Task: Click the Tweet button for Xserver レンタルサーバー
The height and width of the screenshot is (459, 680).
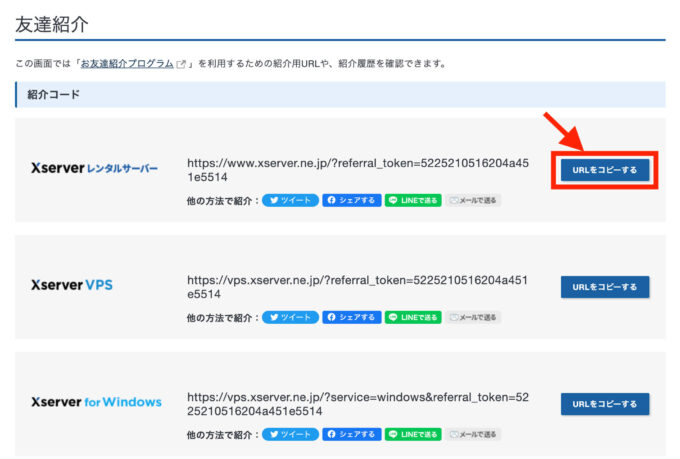Action: point(290,200)
